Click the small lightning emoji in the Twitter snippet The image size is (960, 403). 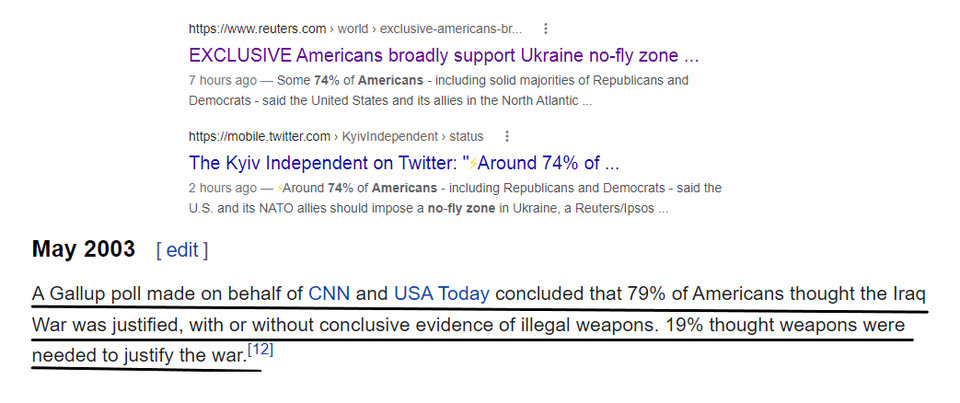click(280, 188)
